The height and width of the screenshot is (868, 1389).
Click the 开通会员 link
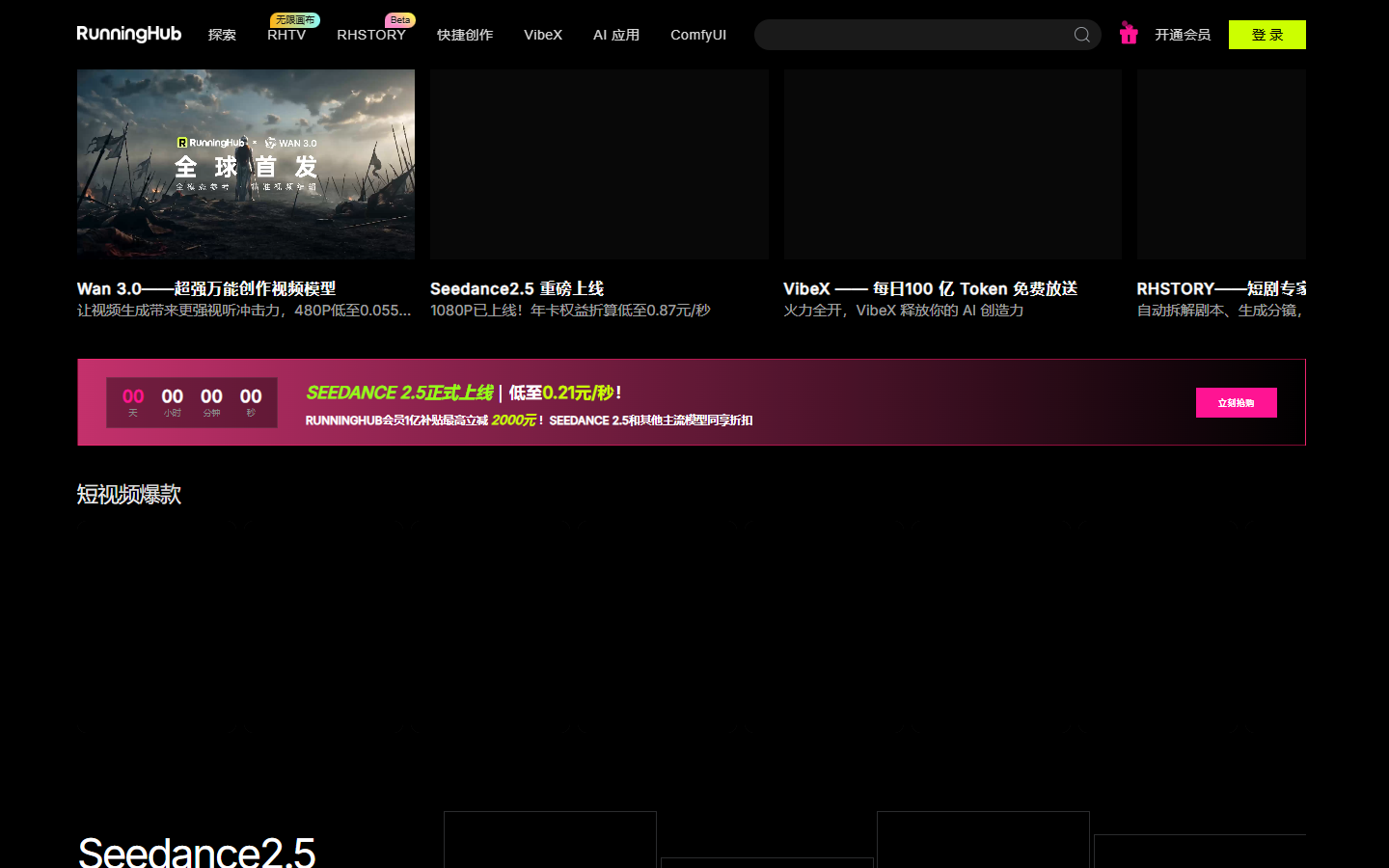click(x=1183, y=35)
